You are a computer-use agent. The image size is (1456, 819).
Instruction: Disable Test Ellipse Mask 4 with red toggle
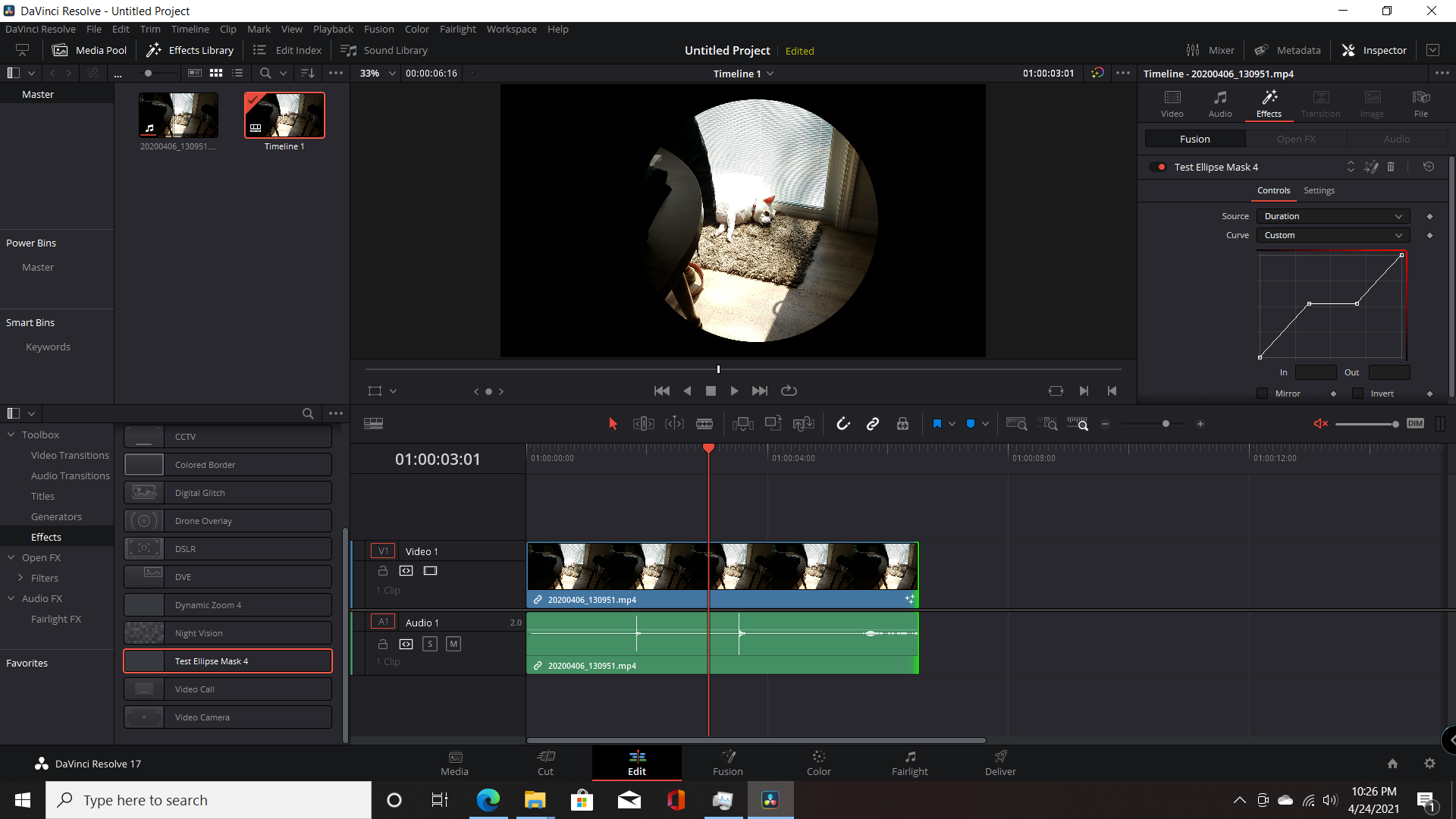pos(1158,167)
